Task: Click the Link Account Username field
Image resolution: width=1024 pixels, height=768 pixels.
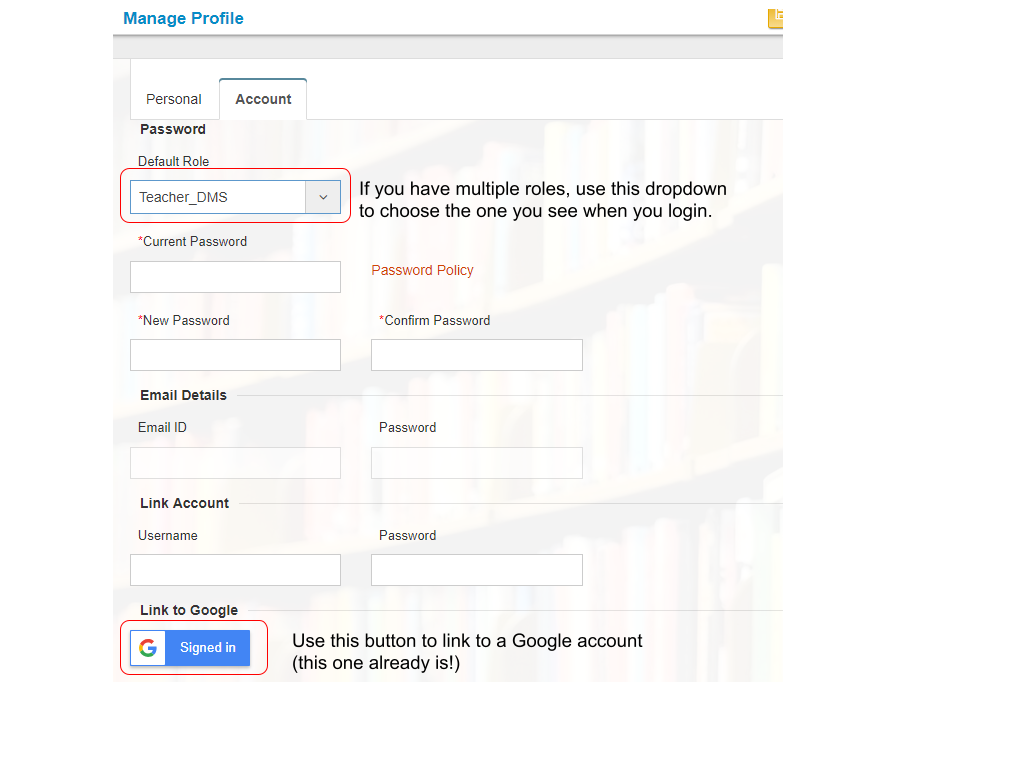Action: 235,570
